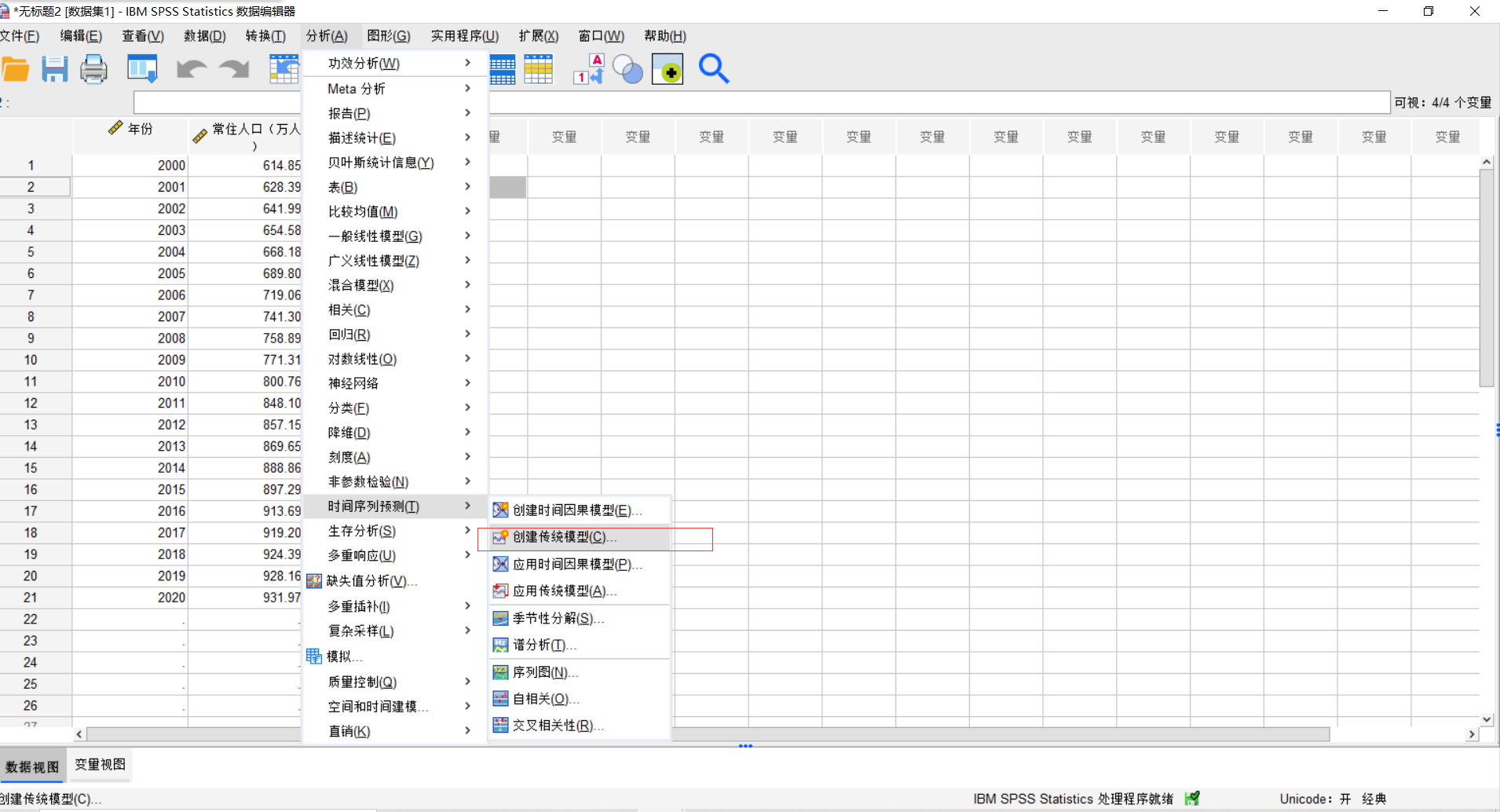Viewport: 1500px width, 812px height.
Task: Click the go-to-case toolbar icon
Action: pos(284,69)
